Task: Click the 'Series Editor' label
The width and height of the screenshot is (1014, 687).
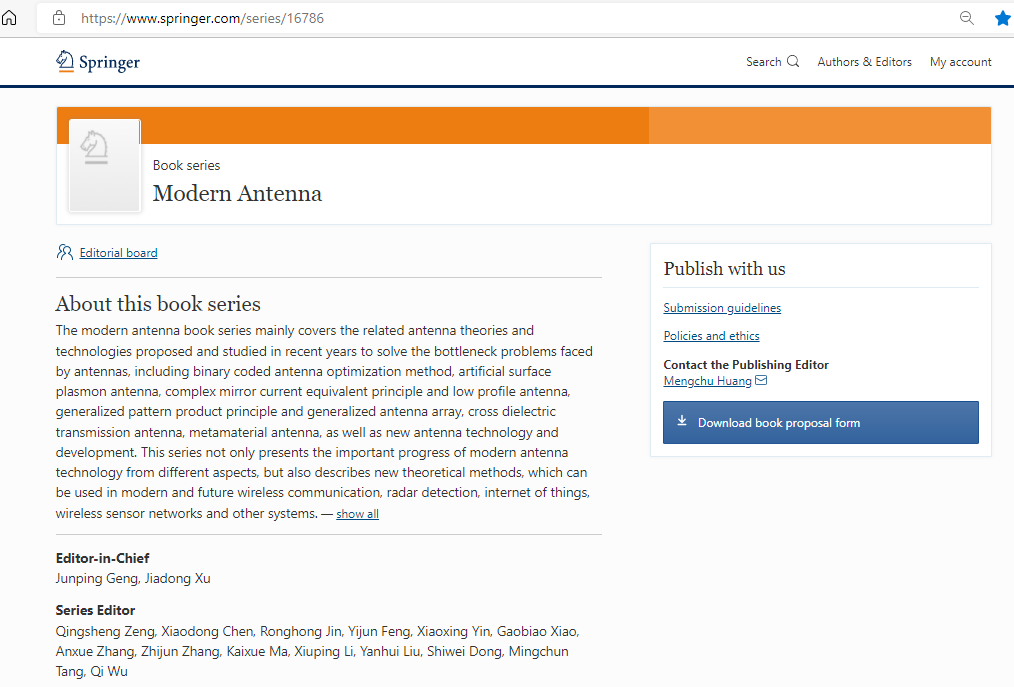Action: (x=95, y=611)
